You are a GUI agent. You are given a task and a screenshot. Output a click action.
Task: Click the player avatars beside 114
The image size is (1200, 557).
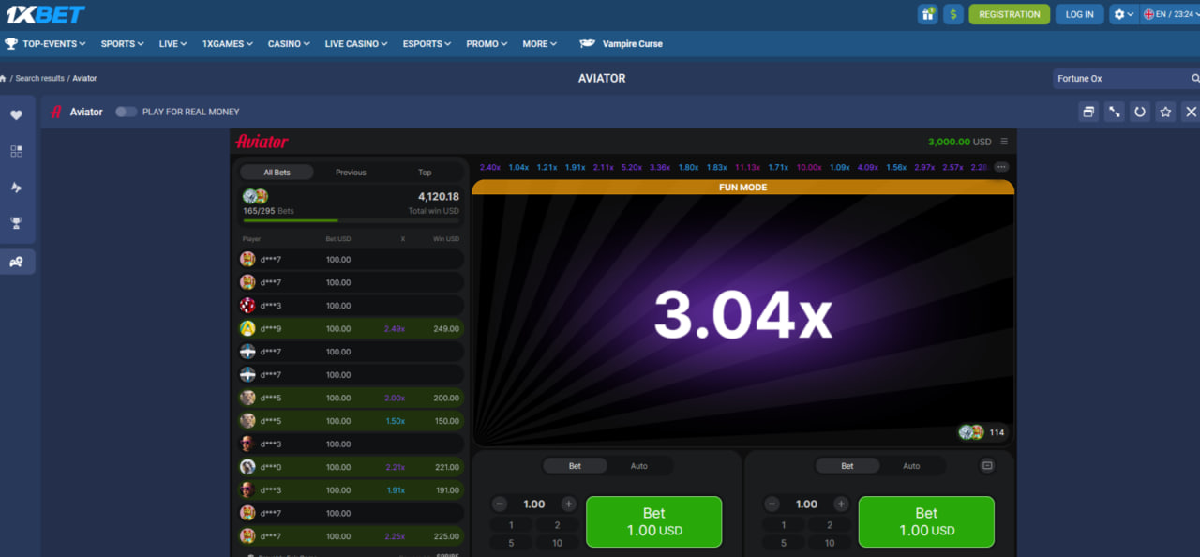point(971,432)
